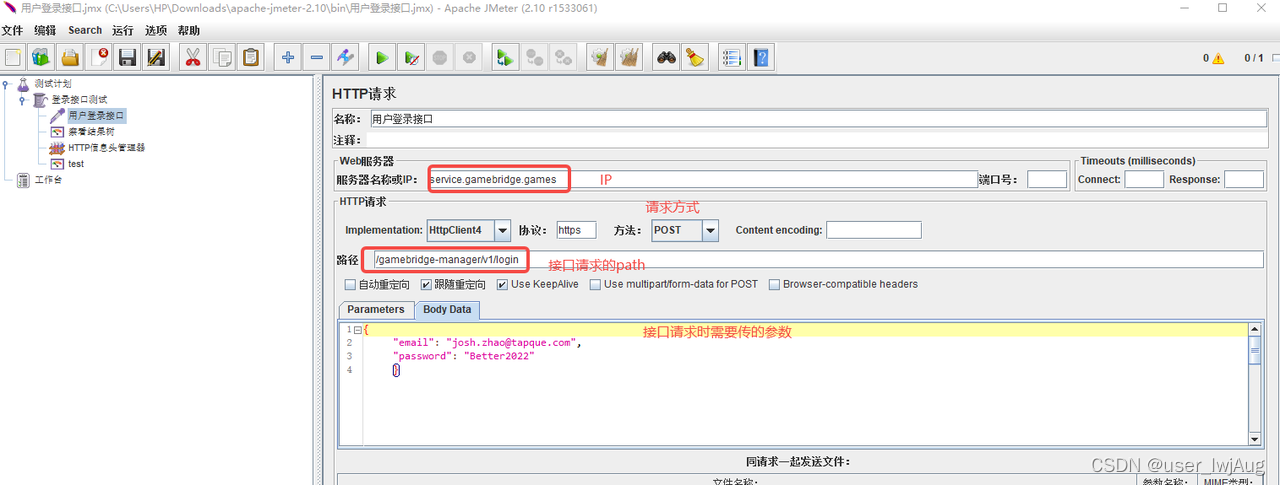The height and width of the screenshot is (485, 1280).
Task: Click the Open file folder icon
Action: pos(70,57)
